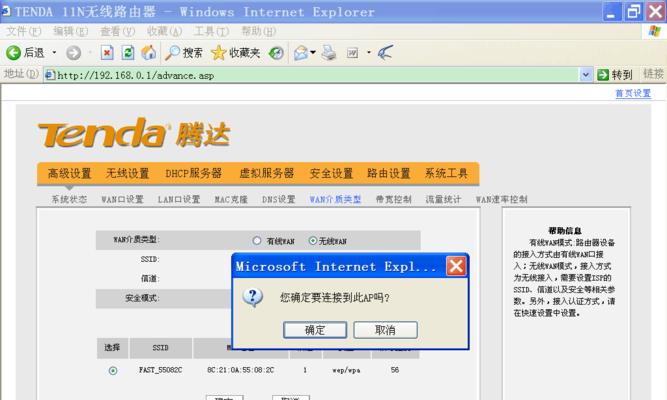Click the 链接 links toolbar label

653,74
